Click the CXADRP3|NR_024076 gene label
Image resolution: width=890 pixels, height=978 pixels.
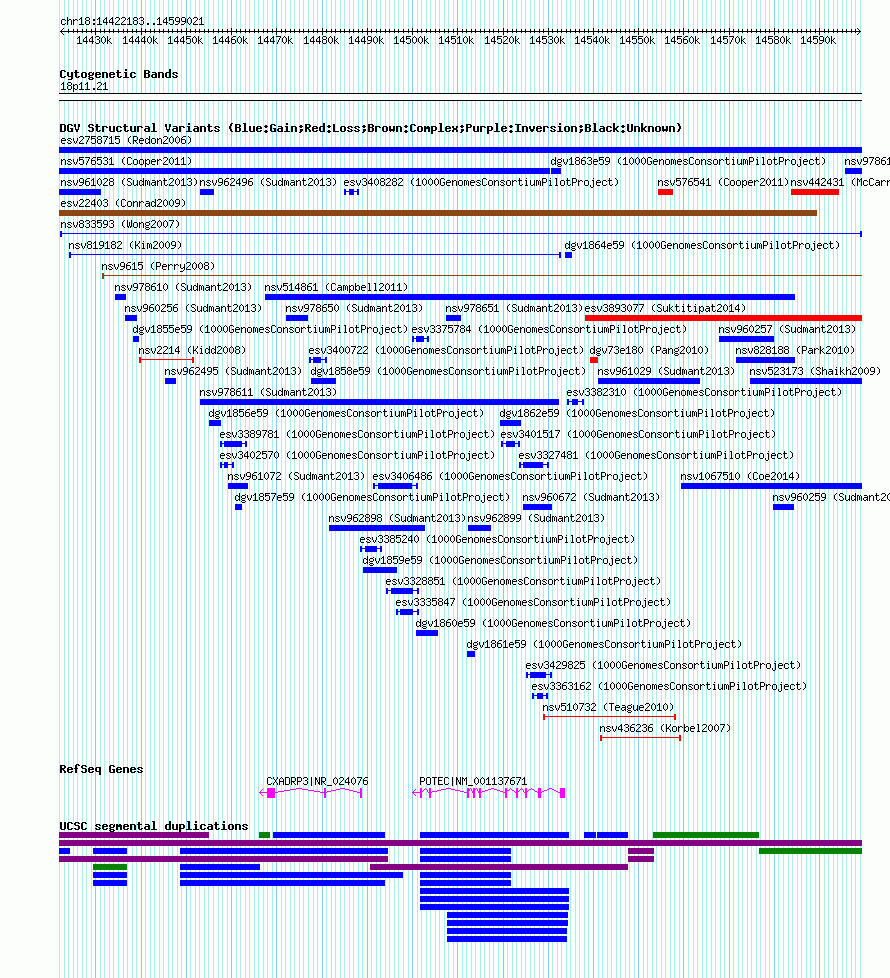317,782
